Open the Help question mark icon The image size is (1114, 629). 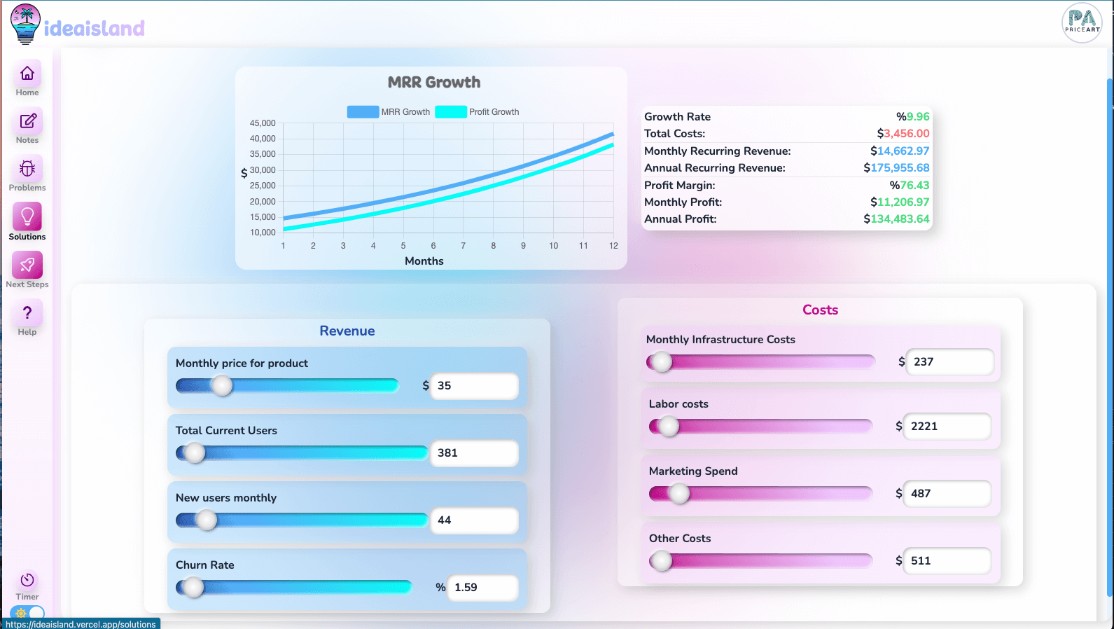27,313
